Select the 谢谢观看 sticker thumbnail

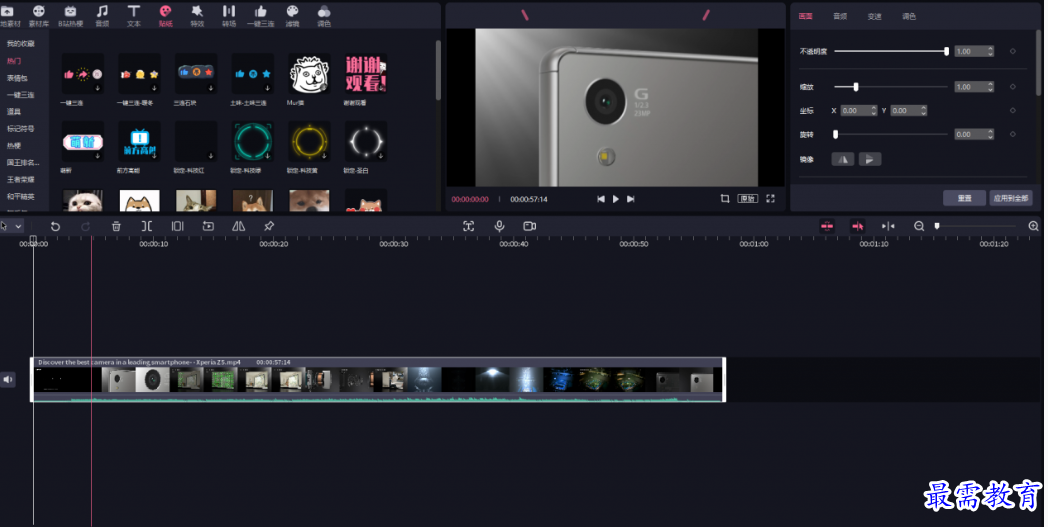click(x=365, y=74)
